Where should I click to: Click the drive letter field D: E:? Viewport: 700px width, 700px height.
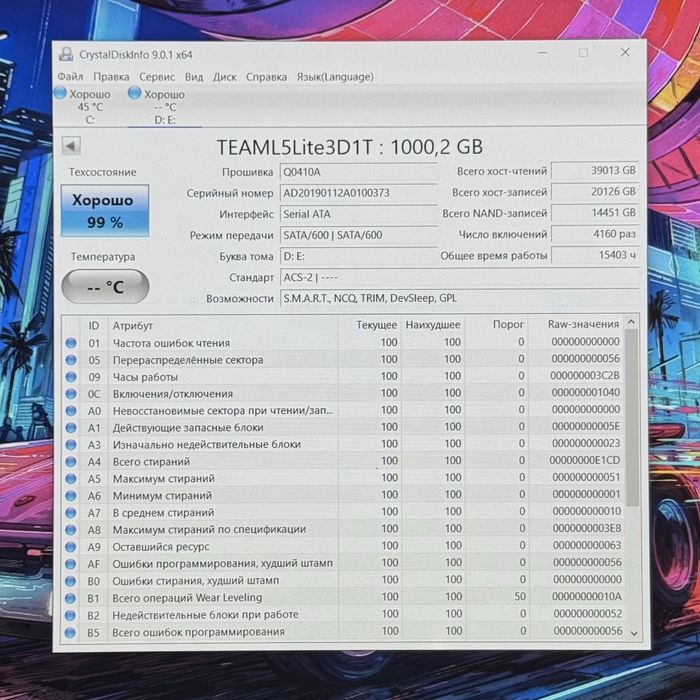[358, 256]
